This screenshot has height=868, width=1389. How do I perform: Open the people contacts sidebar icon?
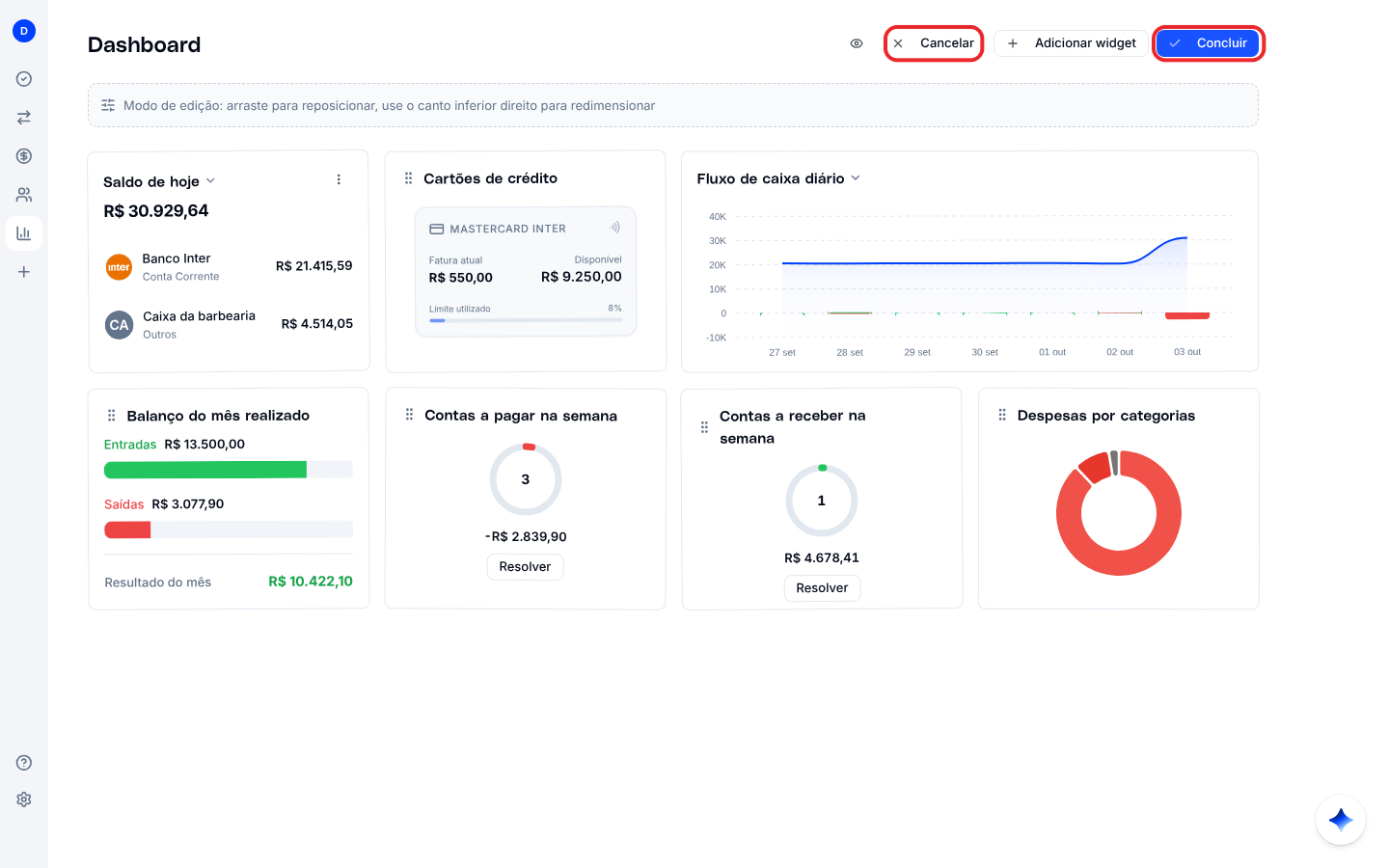(x=24, y=195)
